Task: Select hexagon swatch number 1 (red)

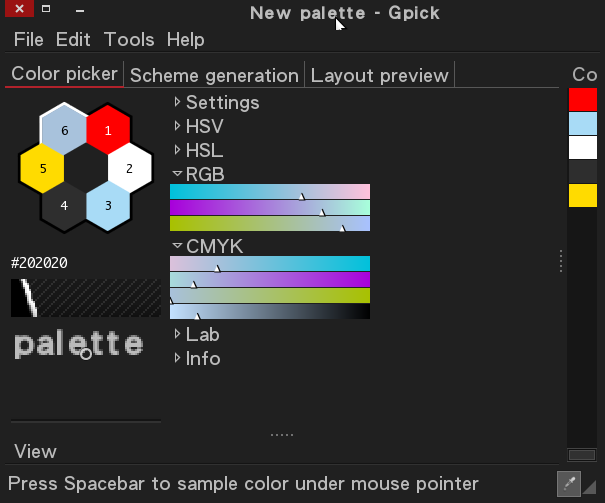Action: tap(108, 130)
